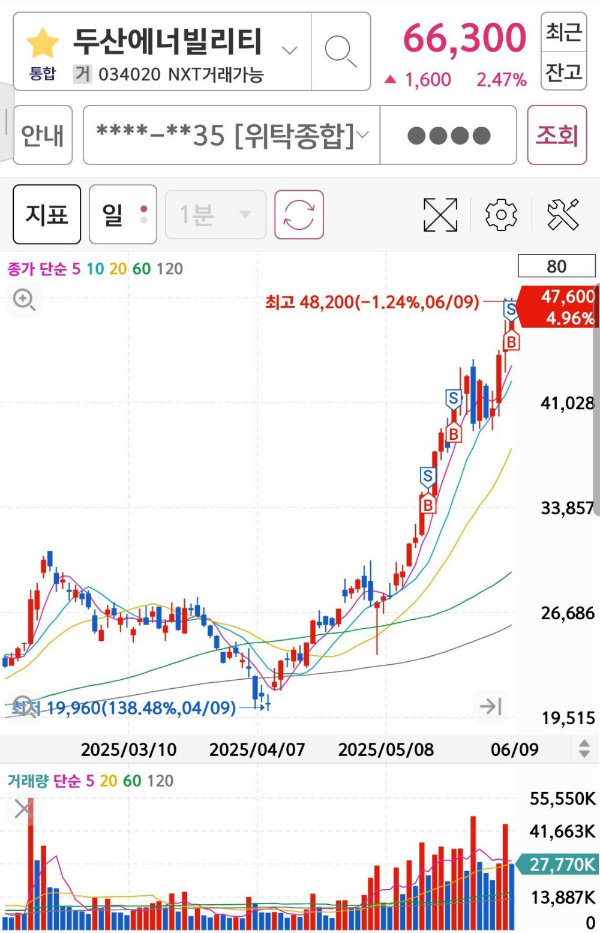
Task: Click the 06/09 date axis label
Action: [x=514, y=749]
